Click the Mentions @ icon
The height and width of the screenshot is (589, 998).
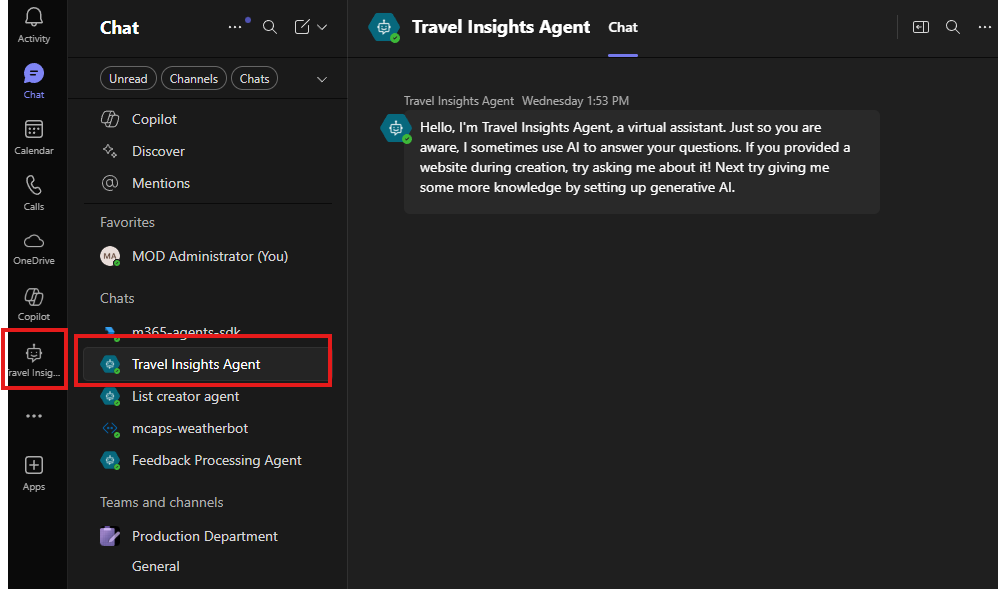[x=110, y=183]
